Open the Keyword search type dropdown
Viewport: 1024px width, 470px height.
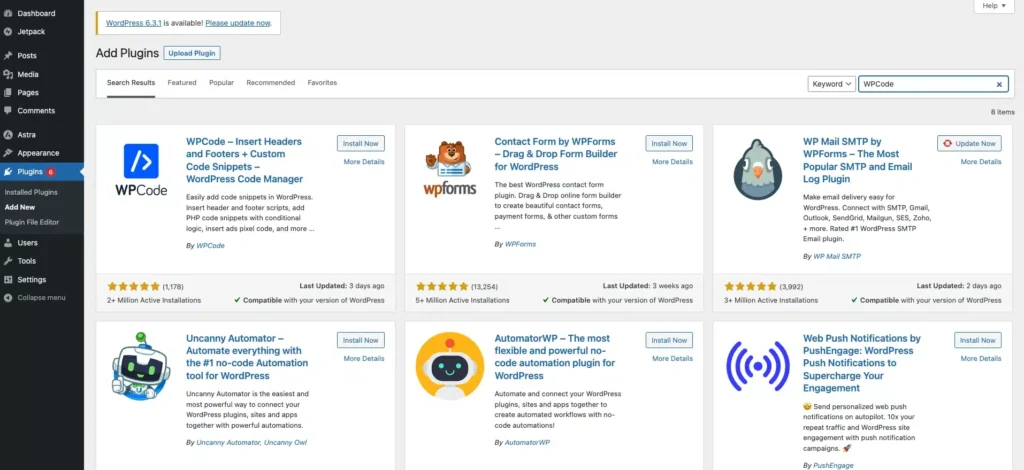[831, 84]
